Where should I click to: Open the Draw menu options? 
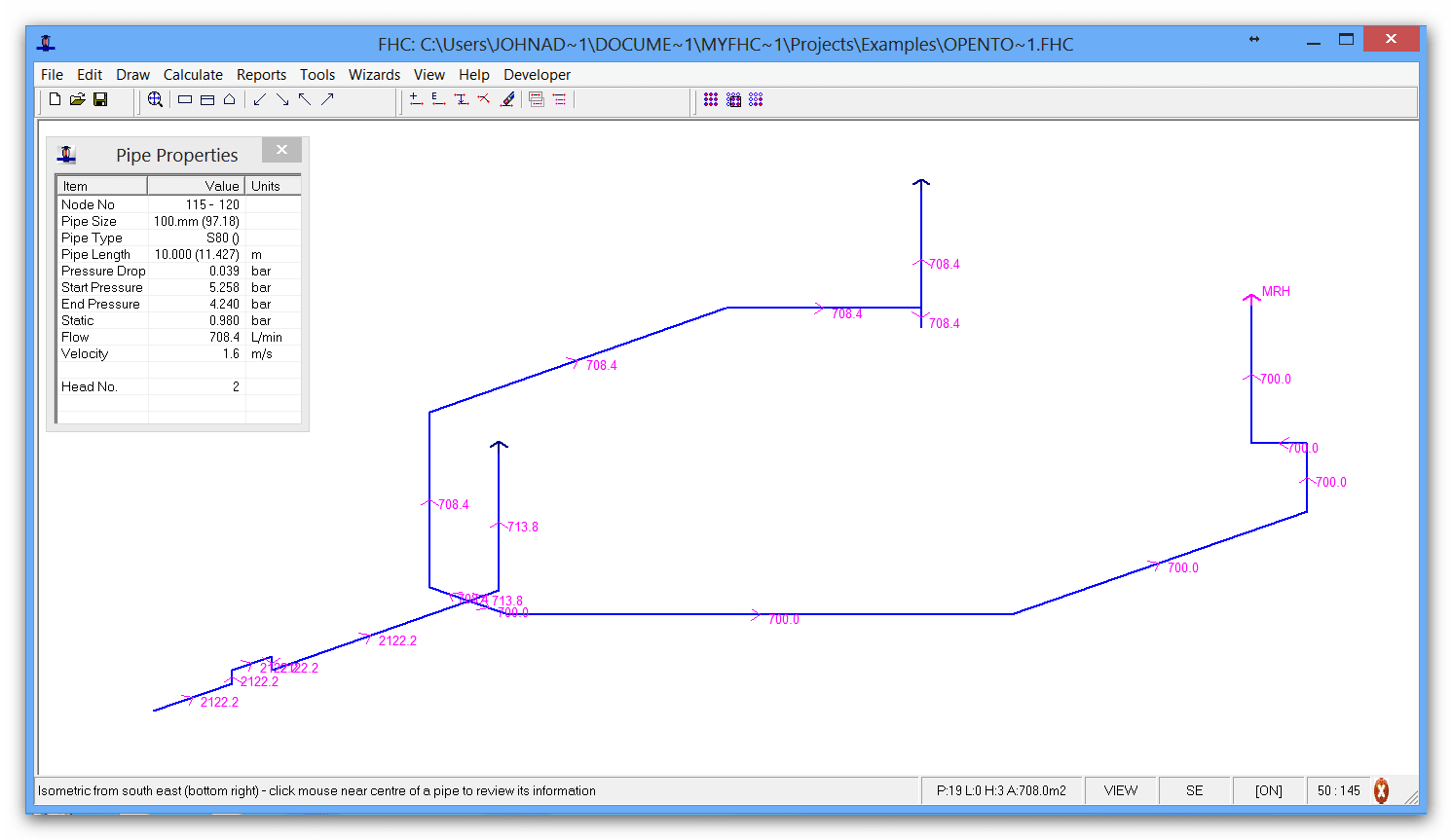132,74
